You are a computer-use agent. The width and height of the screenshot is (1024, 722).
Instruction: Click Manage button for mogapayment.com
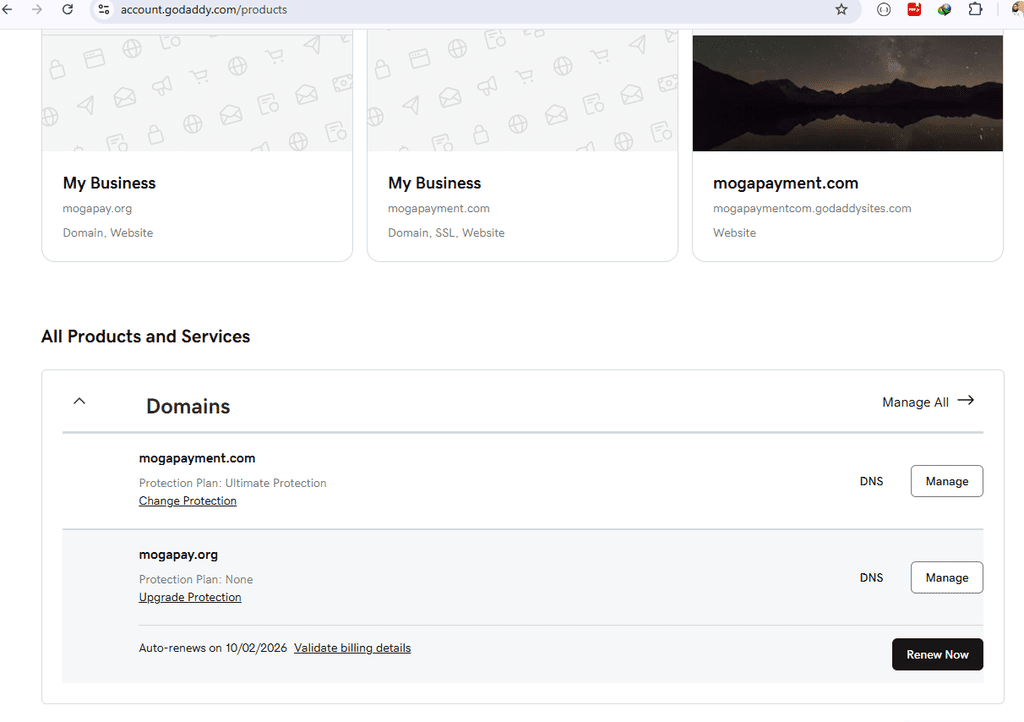click(946, 481)
